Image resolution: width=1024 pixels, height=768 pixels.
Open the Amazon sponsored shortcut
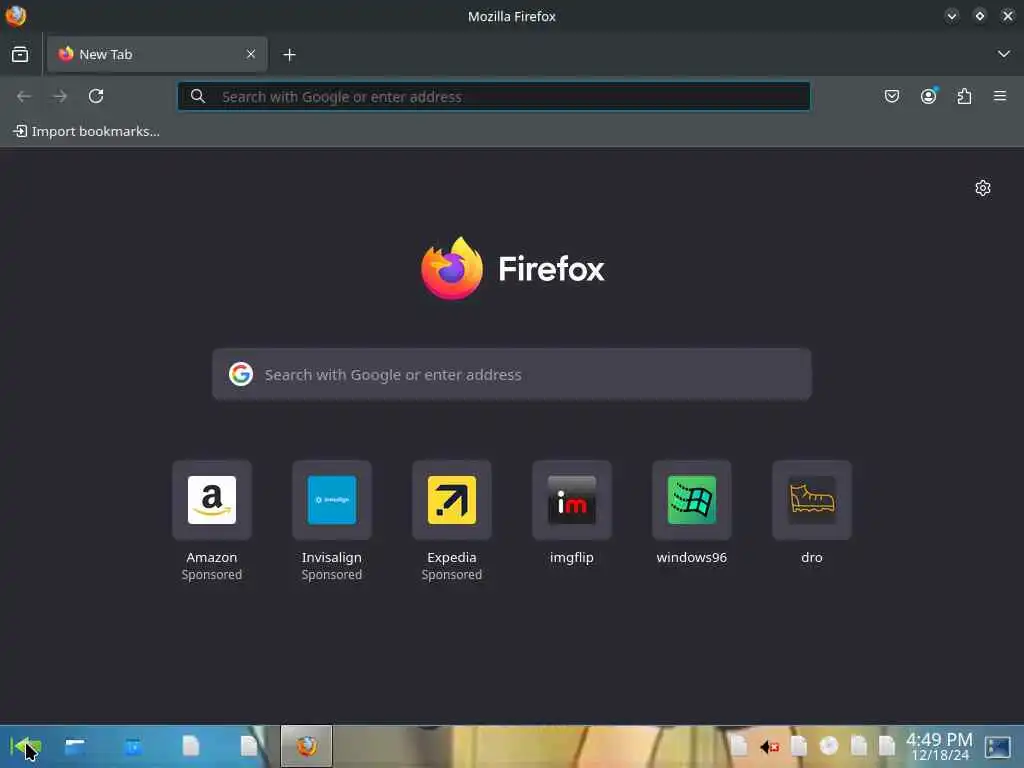point(212,500)
